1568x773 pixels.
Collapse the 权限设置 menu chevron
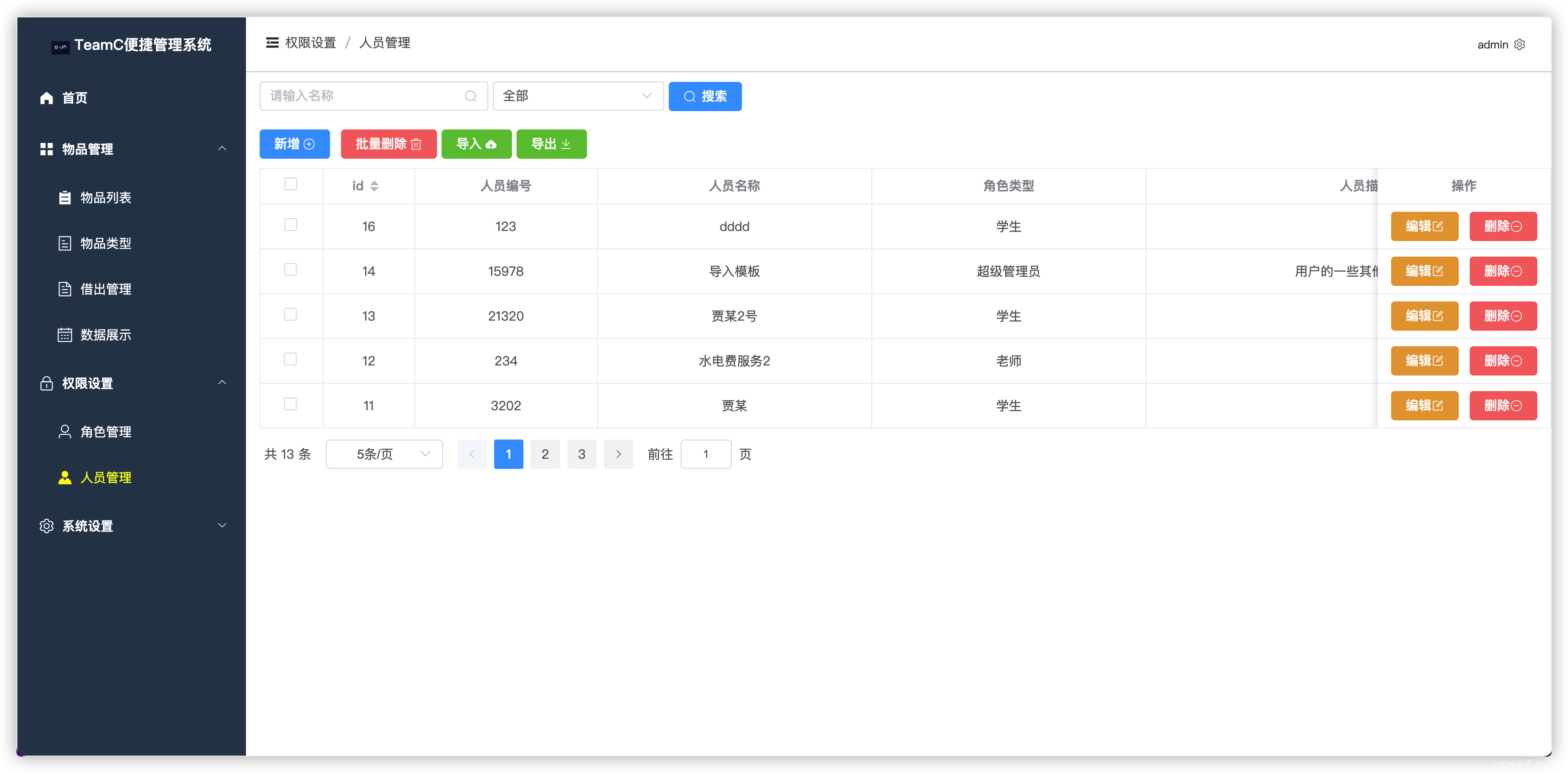(x=222, y=382)
